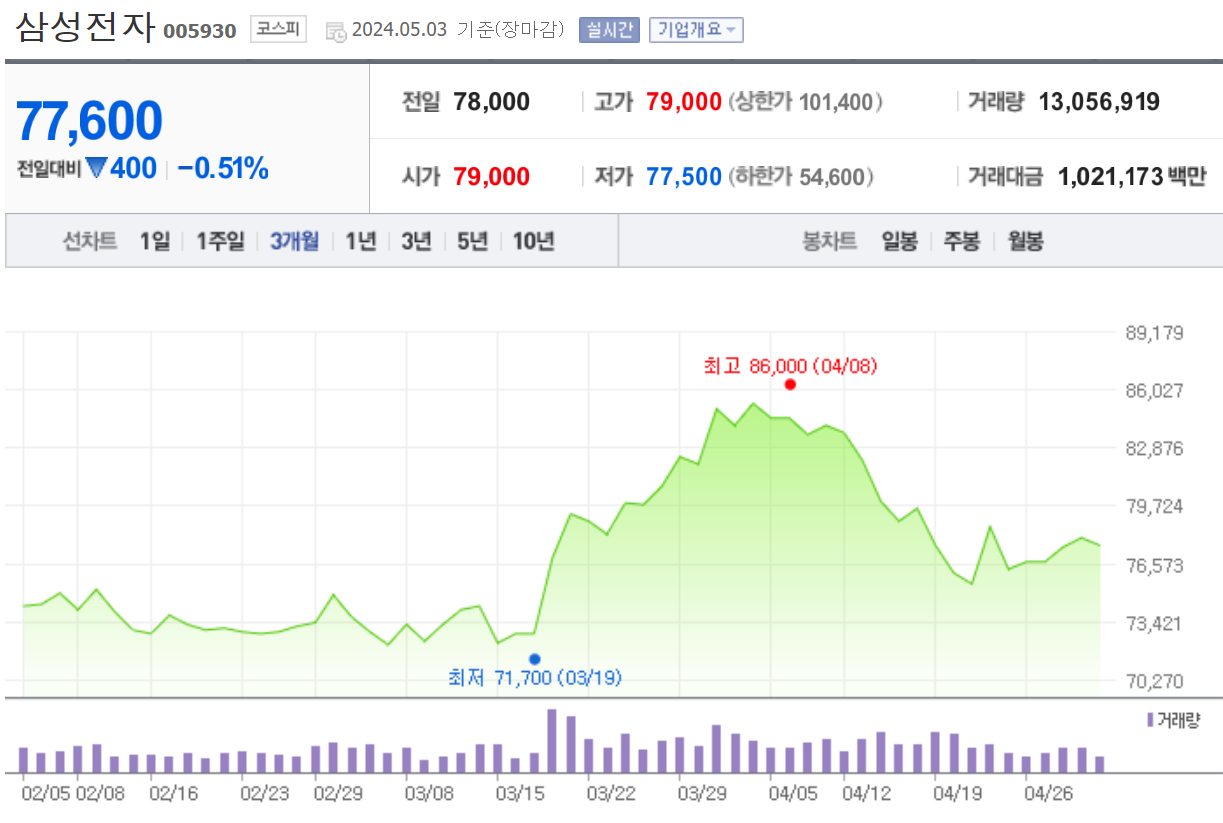1223x823 pixels.
Task: Click the 코스피 market label
Action: 277,29
